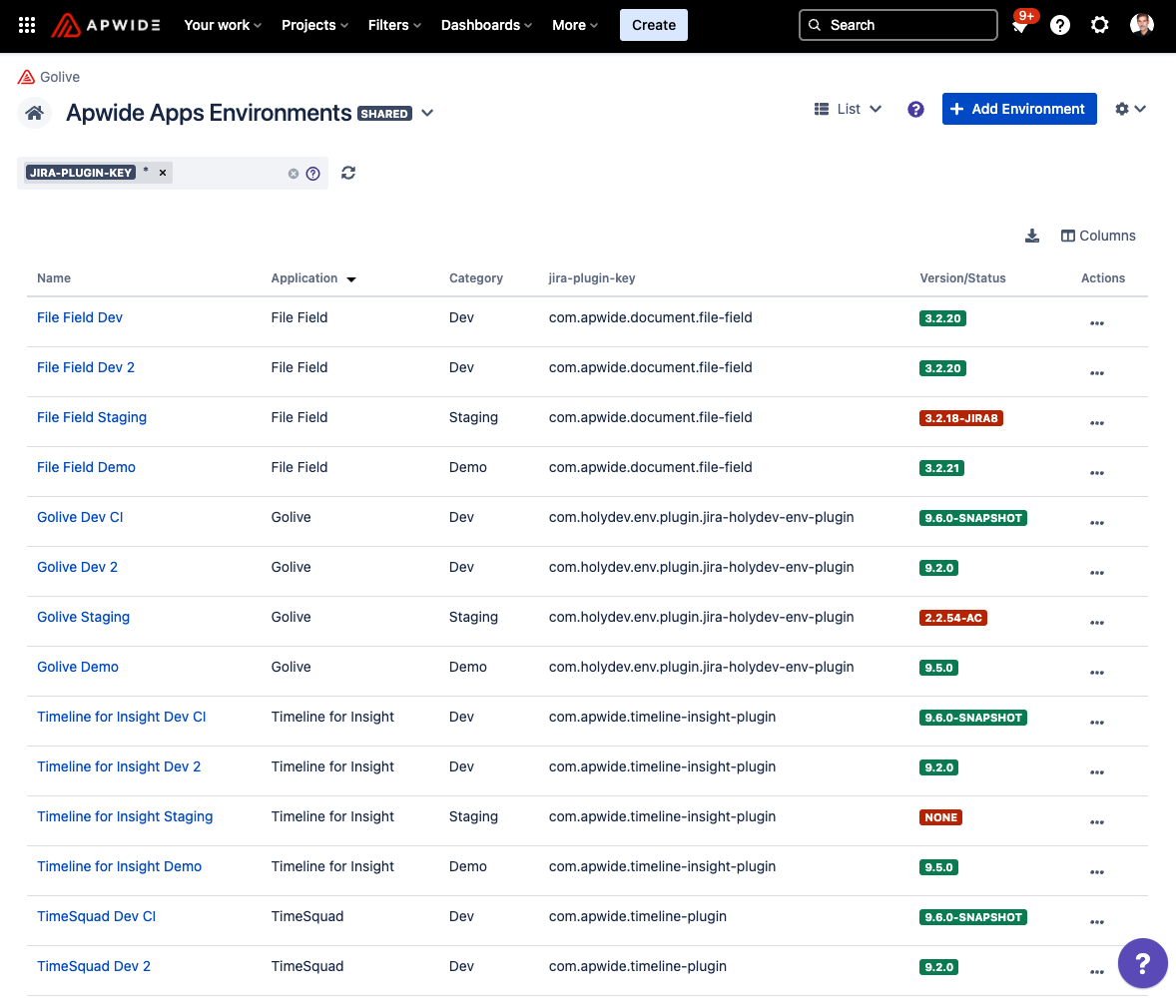Expand the Apwide Apps Environments title chevron
The width and height of the screenshot is (1176, 1008).
pos(427,113)
